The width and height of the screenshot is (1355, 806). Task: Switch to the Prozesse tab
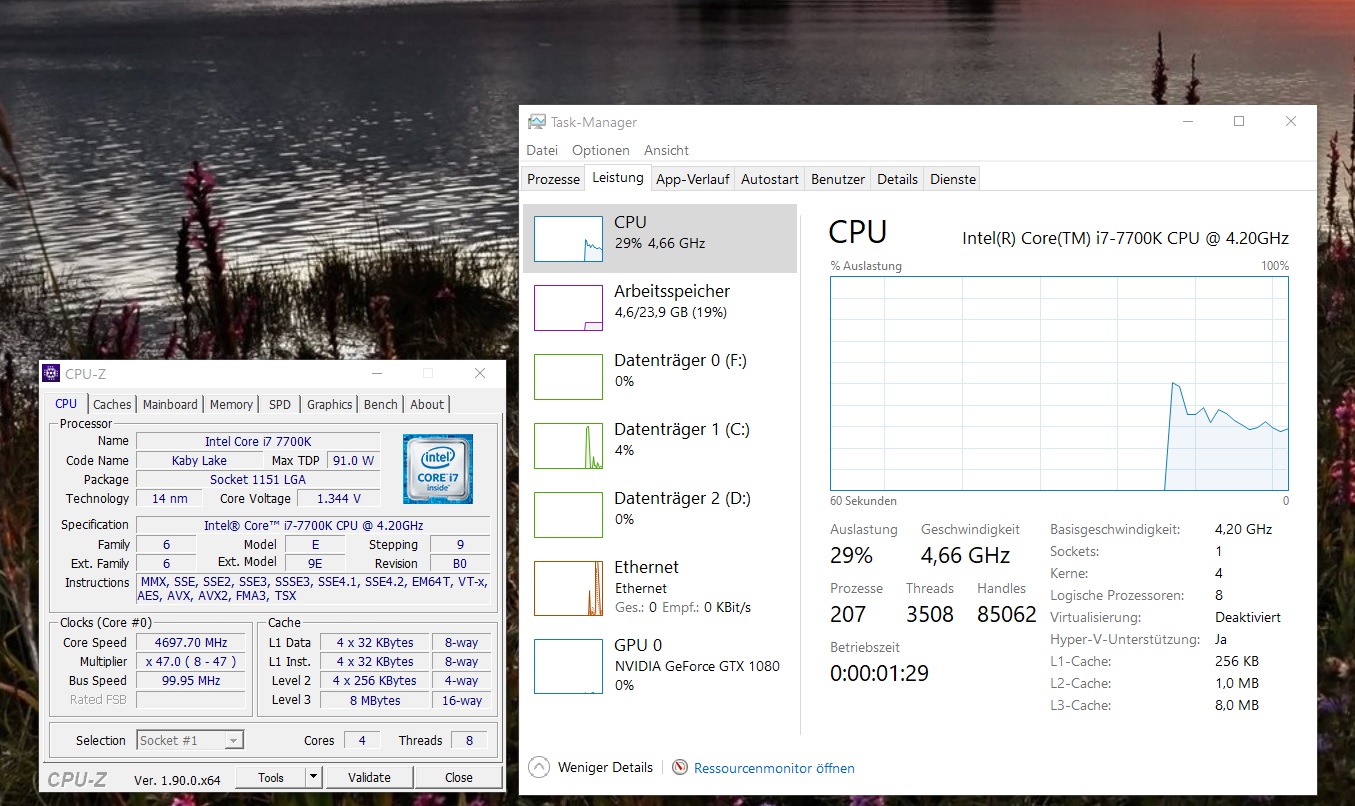553,179
